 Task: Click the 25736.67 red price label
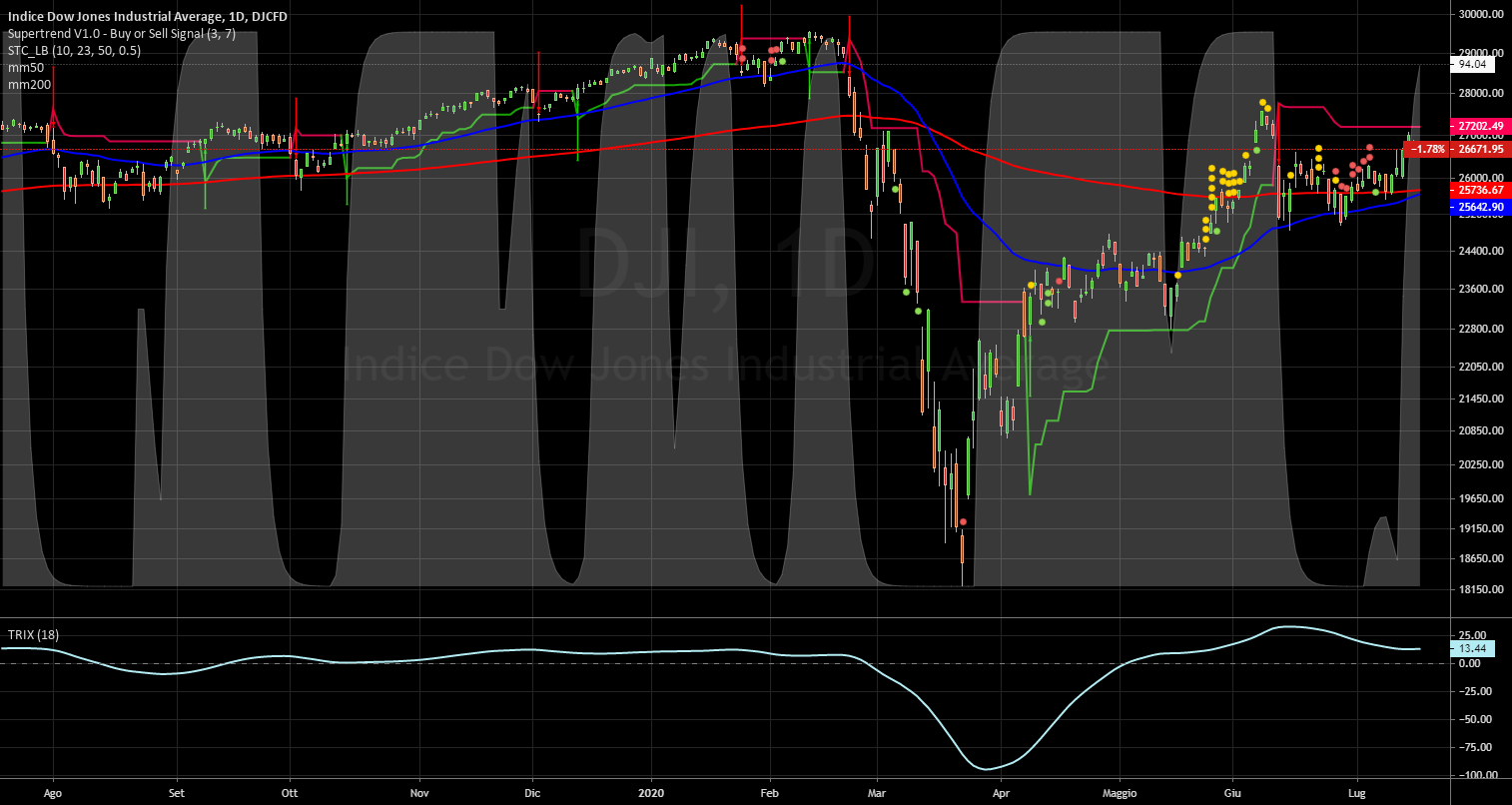[x=1480, y=190]
